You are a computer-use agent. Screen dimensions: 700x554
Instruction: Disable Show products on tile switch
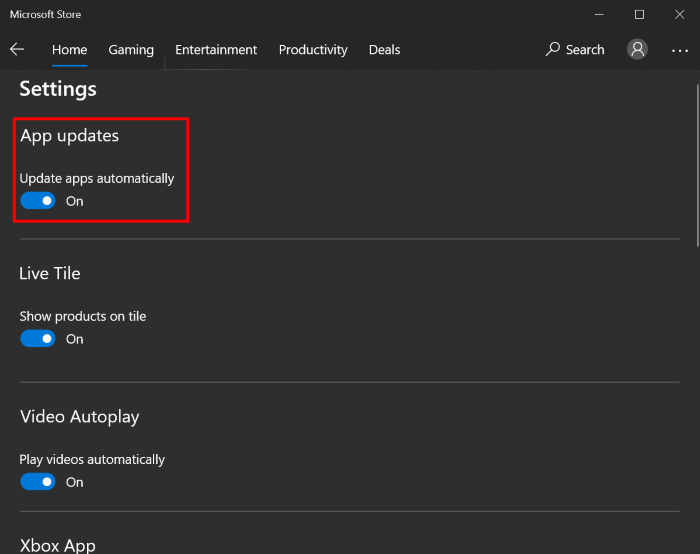point(38,339)
